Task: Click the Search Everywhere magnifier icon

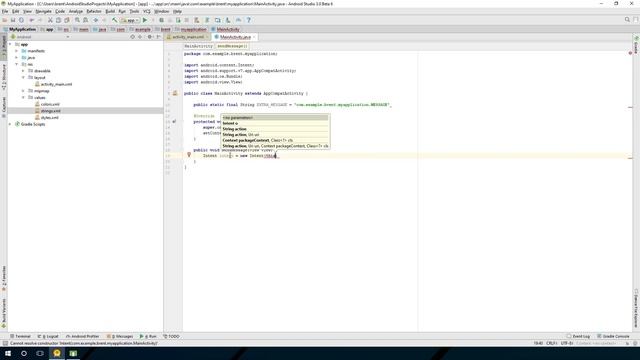Action: 627,20
